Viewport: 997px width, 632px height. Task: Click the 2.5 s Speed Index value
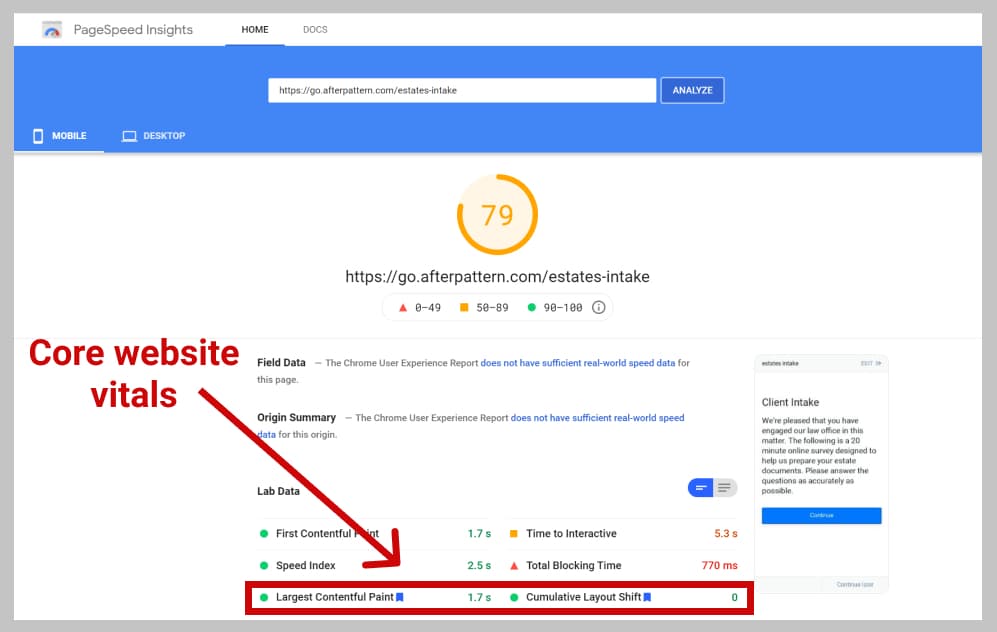coord(479,565)
